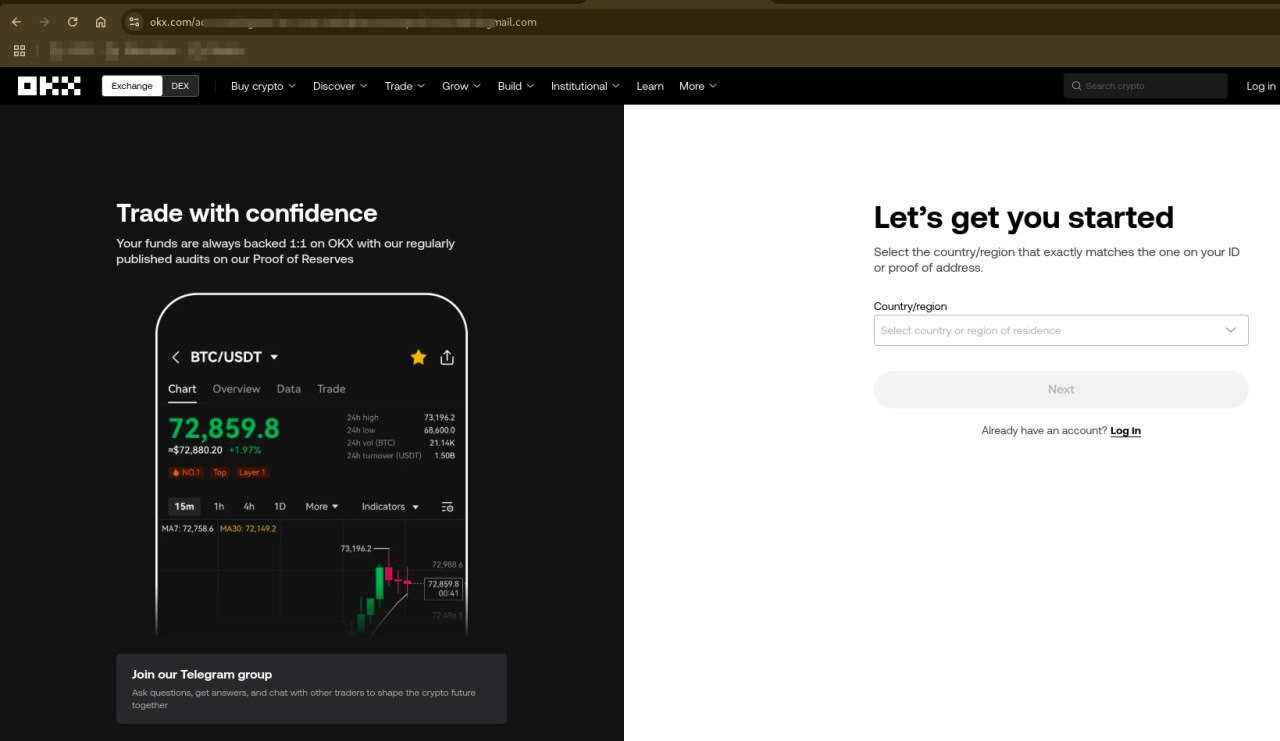Click the Search crypto field
The image size is (1280, 741).
1145,86
